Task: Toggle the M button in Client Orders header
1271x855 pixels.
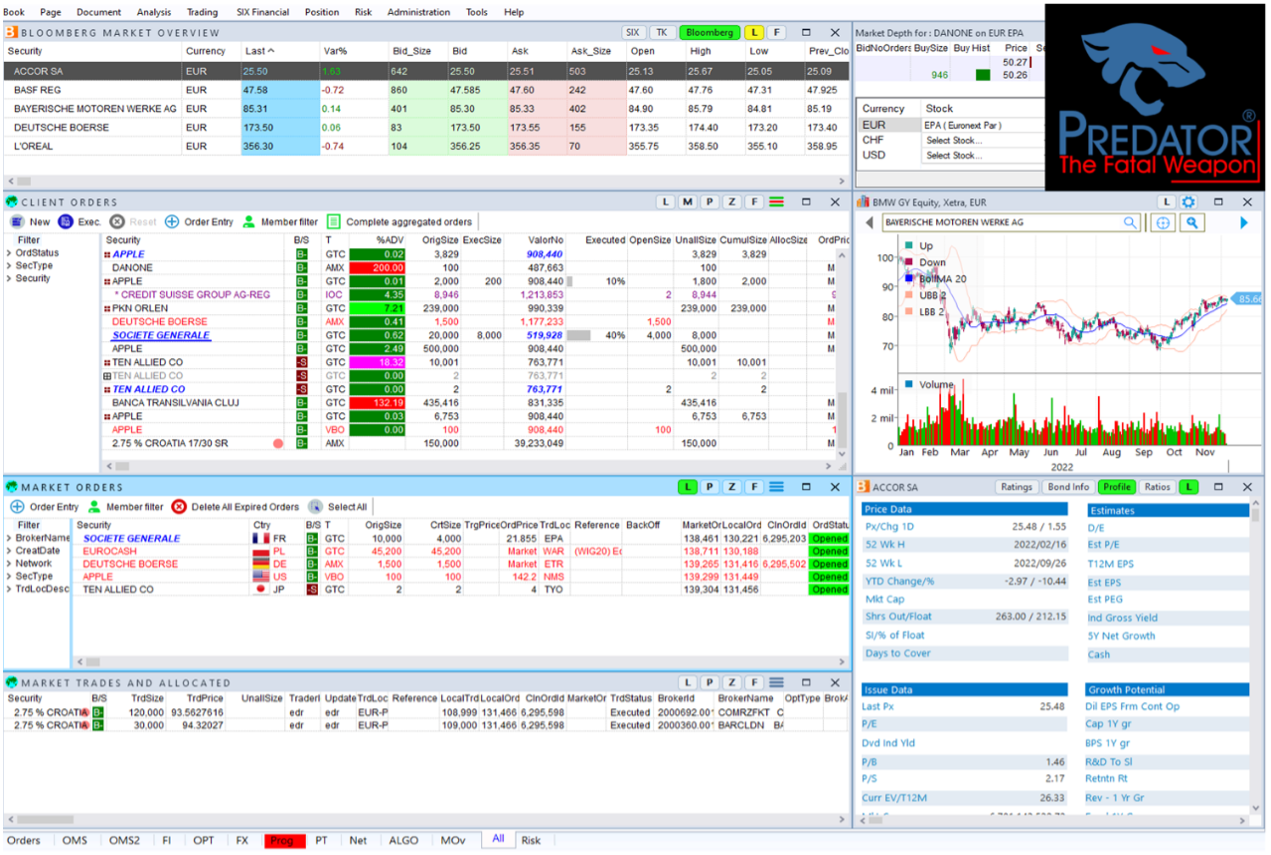Action: [687, 202]
